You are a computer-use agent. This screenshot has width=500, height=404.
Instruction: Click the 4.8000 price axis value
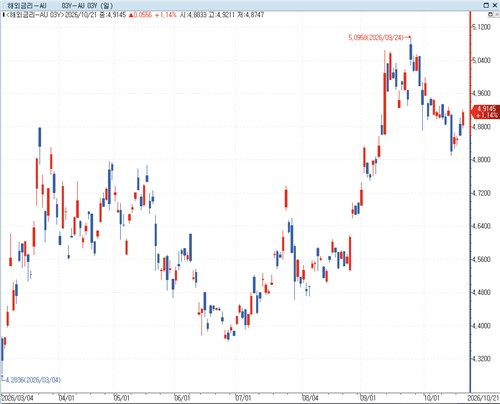click(482, 160)
